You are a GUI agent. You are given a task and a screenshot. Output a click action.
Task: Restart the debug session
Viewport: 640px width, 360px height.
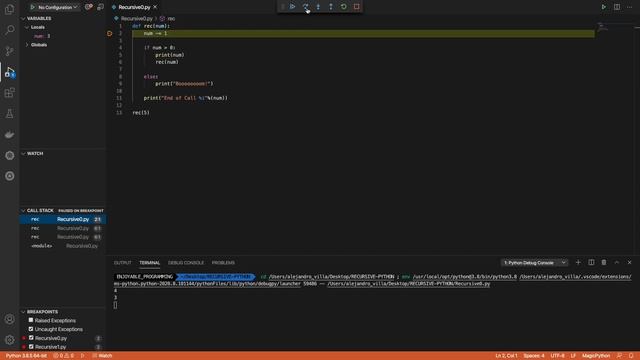344,7
